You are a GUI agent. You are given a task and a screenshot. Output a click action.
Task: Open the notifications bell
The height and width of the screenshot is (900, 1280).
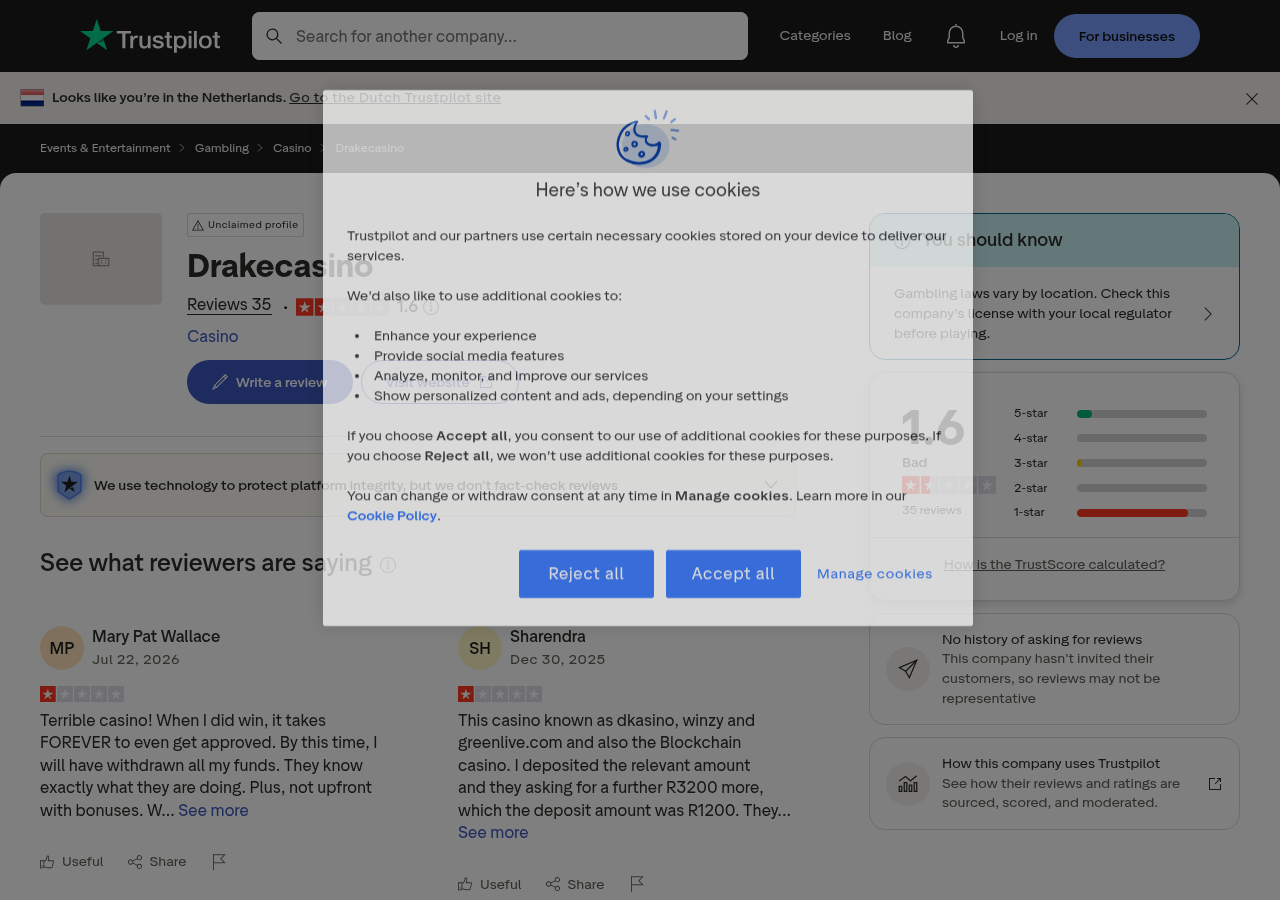(x=956, y=36)
